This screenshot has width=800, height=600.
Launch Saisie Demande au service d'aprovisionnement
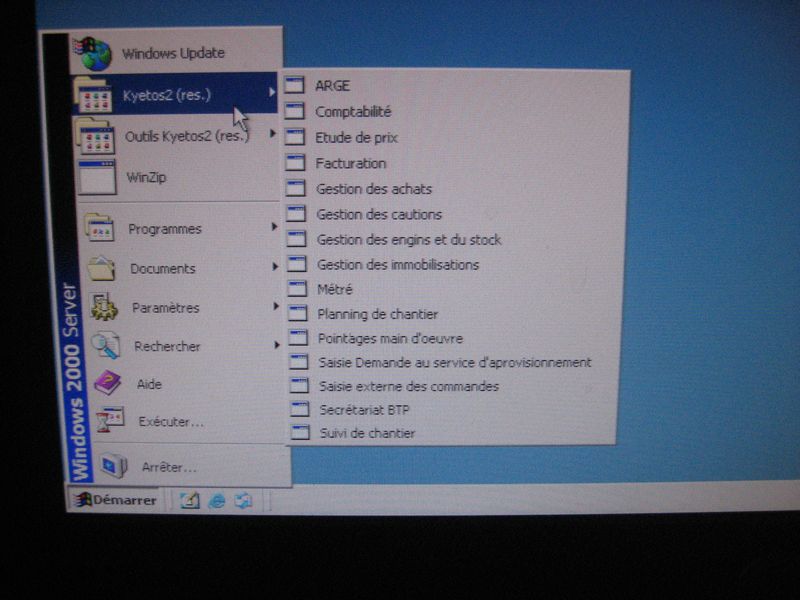pyautogui.click(x=454, y=362)
